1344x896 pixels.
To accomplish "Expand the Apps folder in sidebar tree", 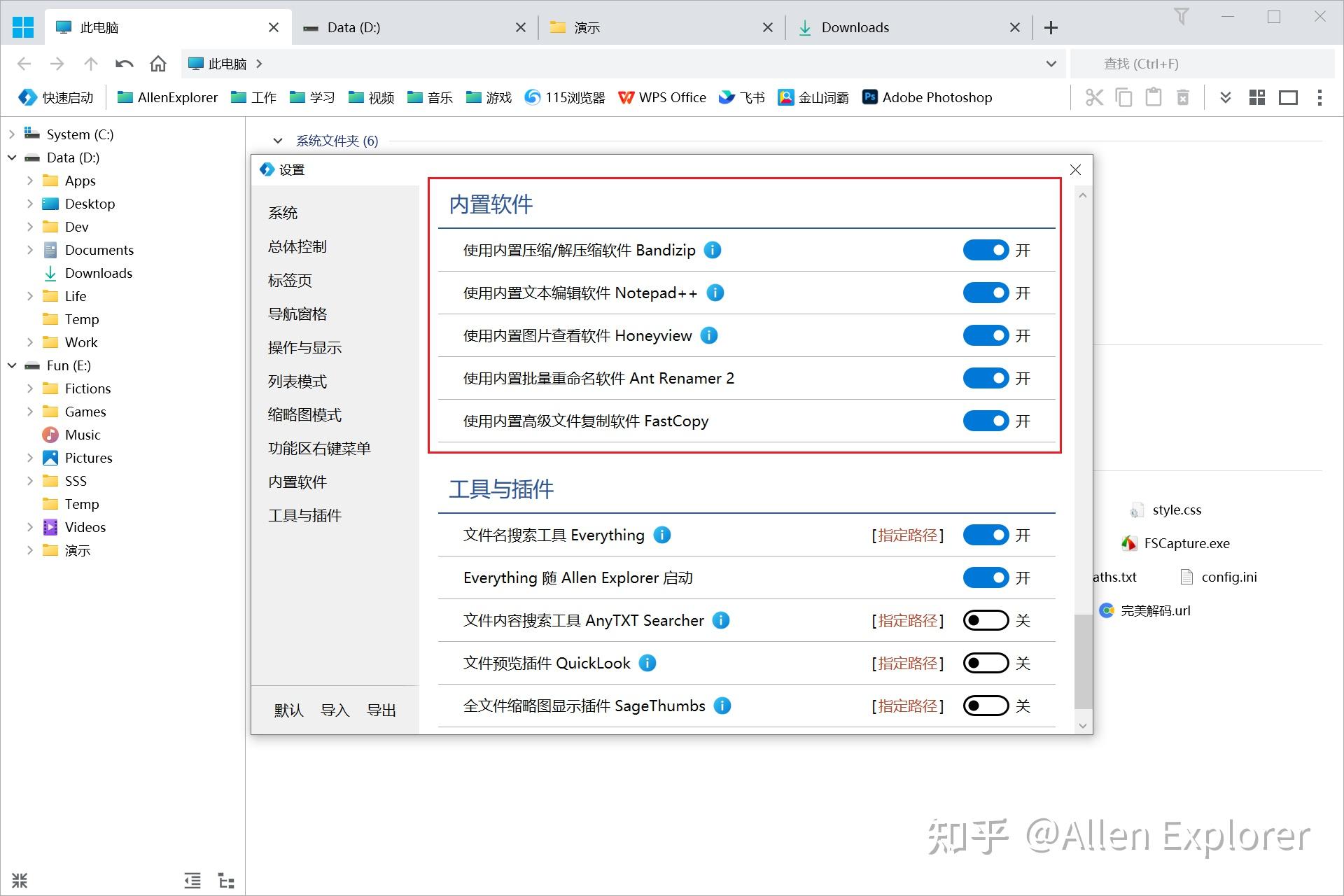I will [x=29, y=181].
